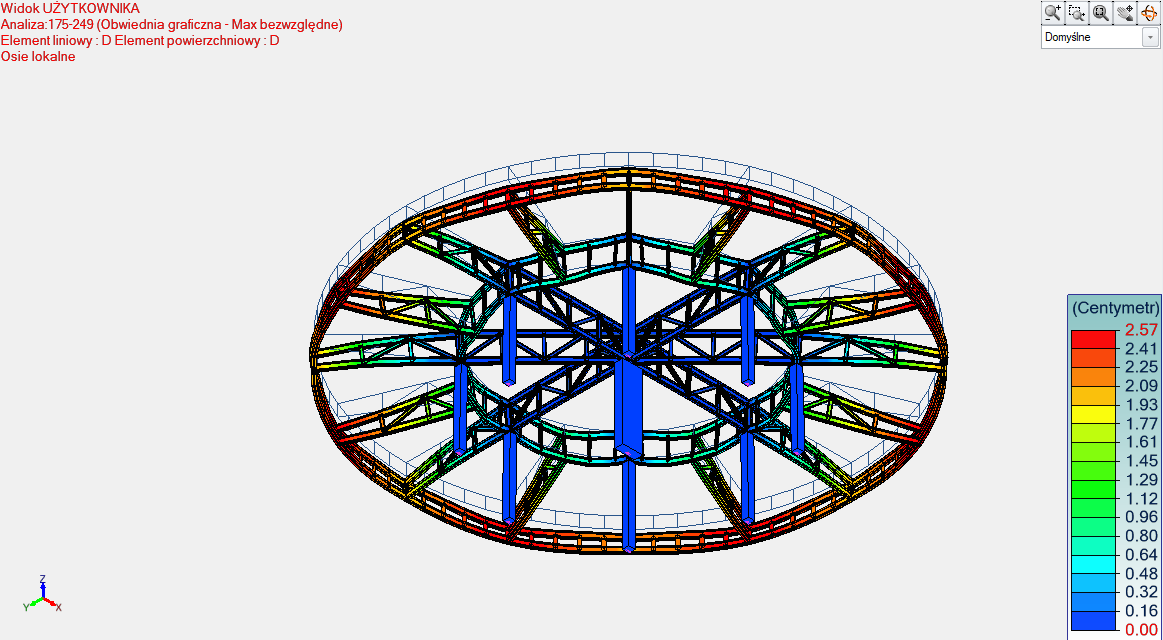Click the cyan legend swatch beside 0.64

tap(1092, 565)
